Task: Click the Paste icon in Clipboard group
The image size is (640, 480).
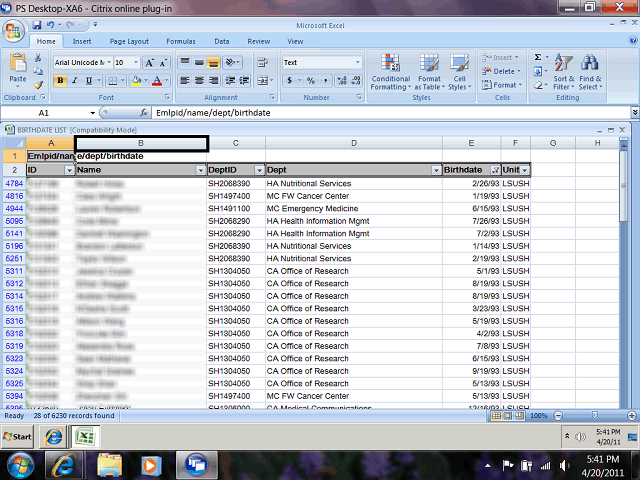Action: (x=18, y=66)
